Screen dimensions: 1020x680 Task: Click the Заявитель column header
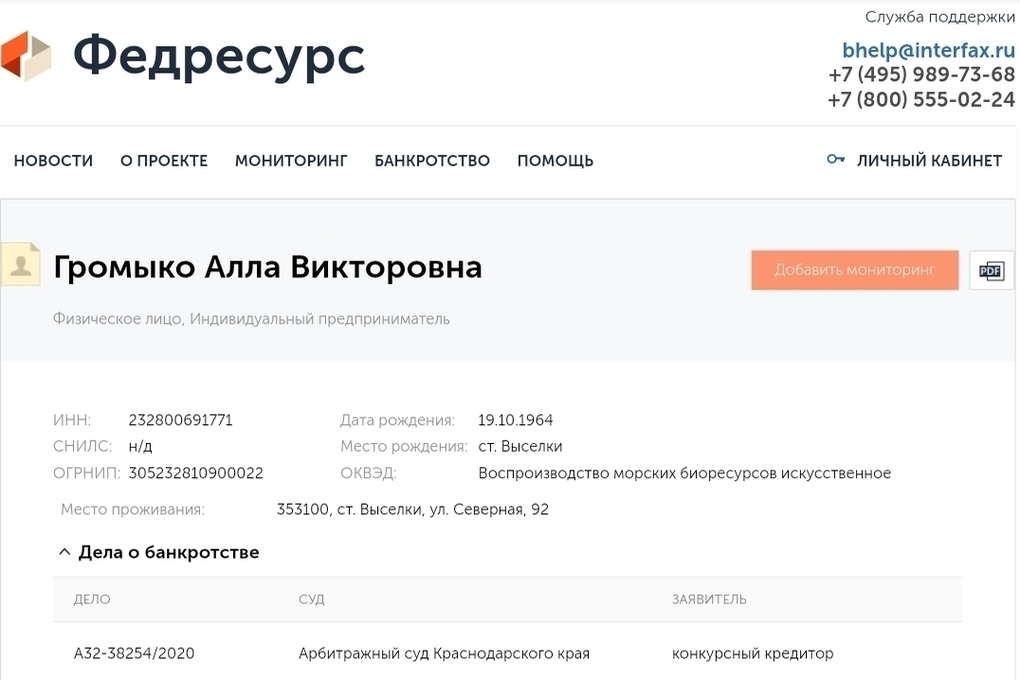[709, 599]
